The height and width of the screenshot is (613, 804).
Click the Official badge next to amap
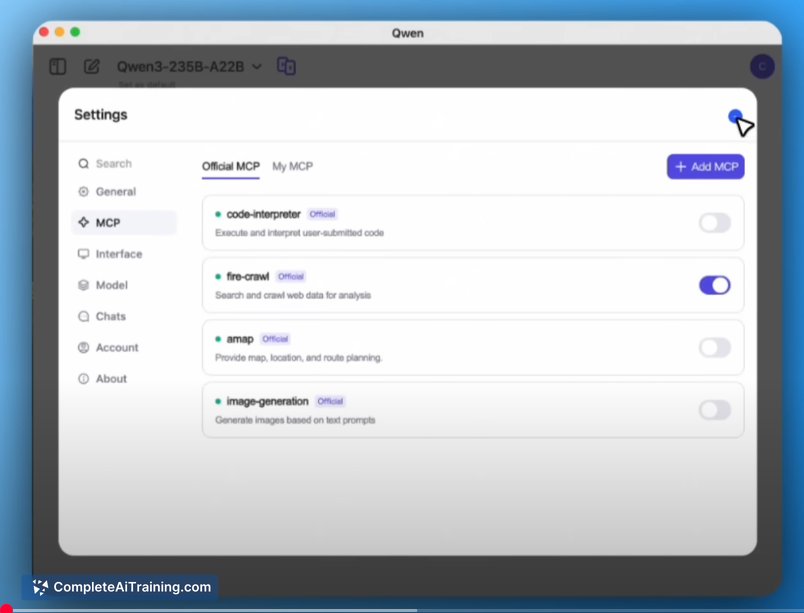(x=275, y=339)
